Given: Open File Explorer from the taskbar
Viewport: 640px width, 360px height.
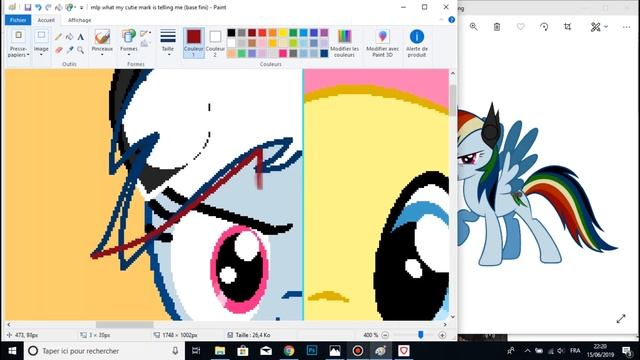Looking at the screenshot, I should [220, 351].
